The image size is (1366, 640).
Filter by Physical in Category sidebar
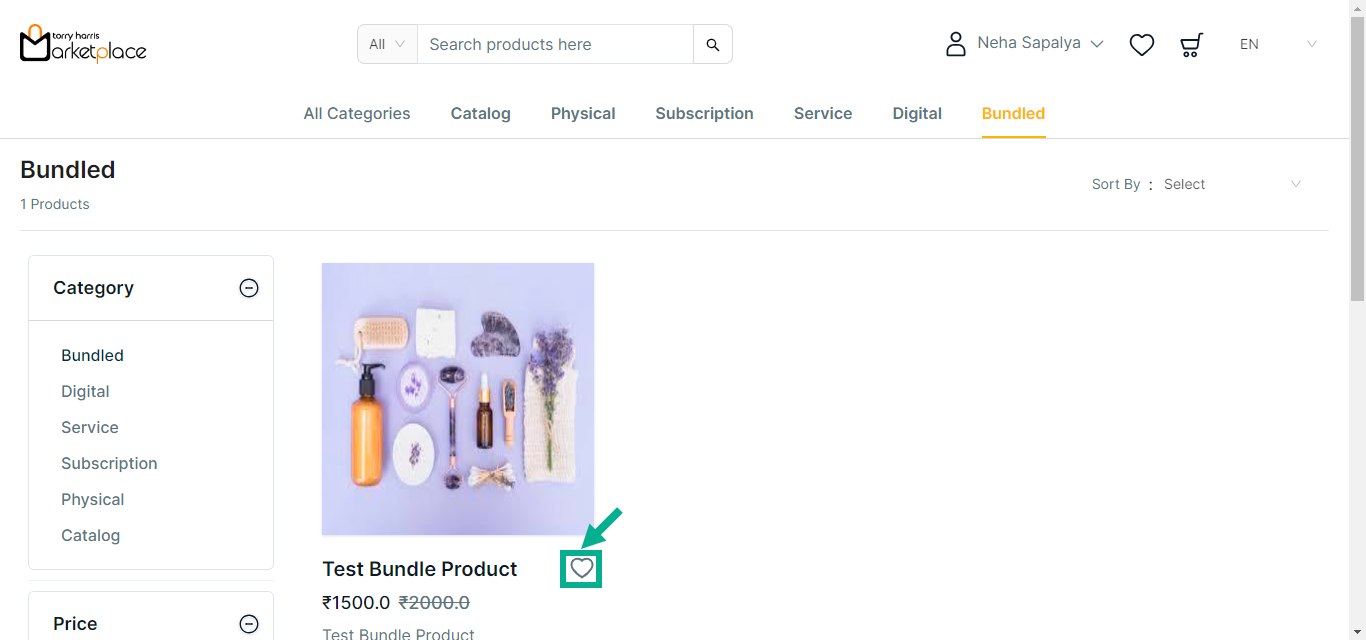tap(93, 499)
